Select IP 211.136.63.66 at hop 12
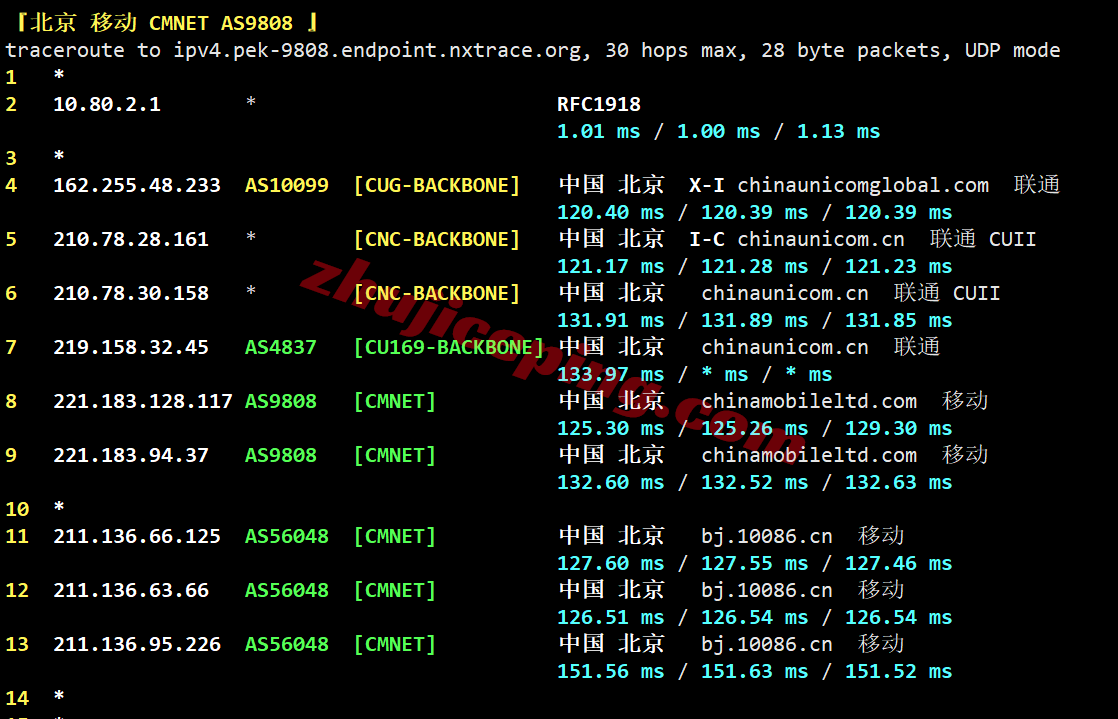Screen dimensions: 1118x719 click(131, 591)
